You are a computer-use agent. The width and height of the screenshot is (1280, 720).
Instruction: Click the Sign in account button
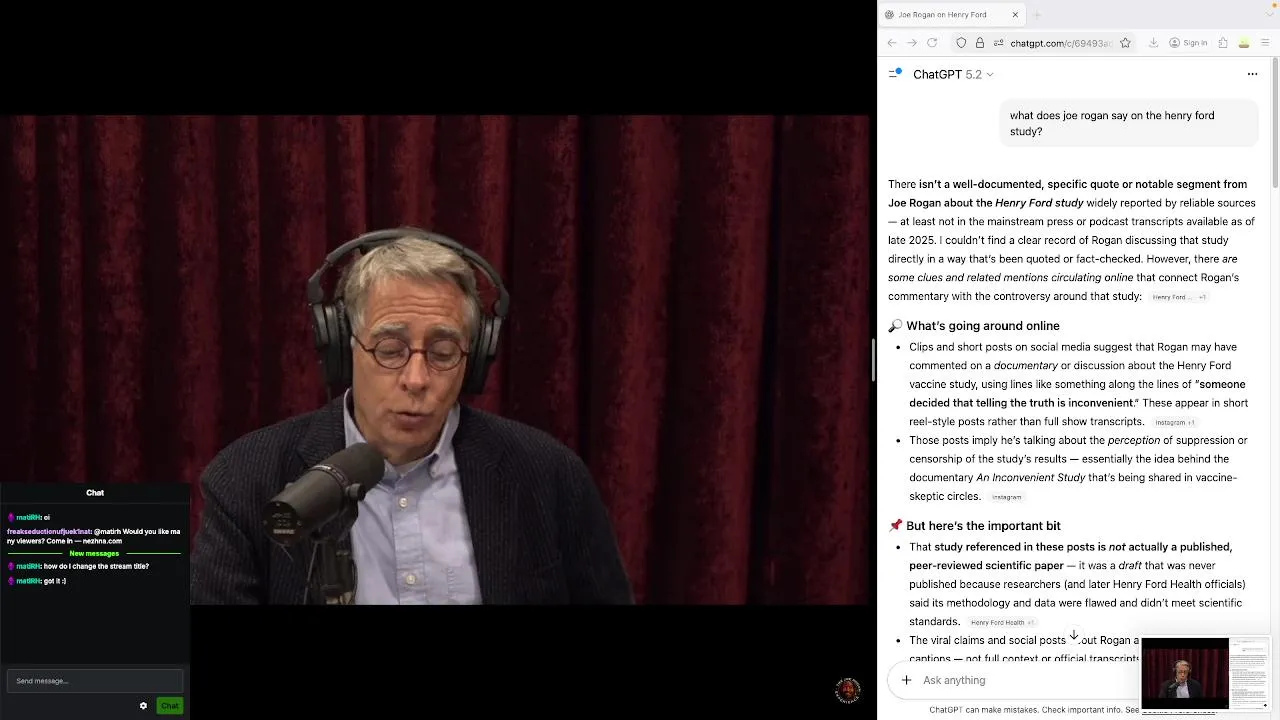point(1188,43)
